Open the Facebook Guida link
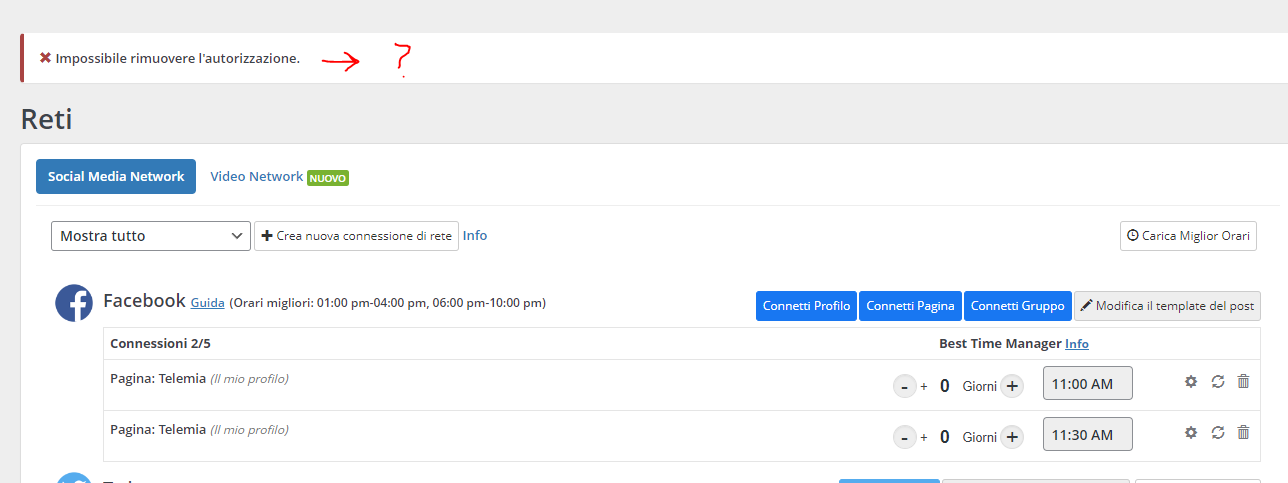 tap(207, 303)
